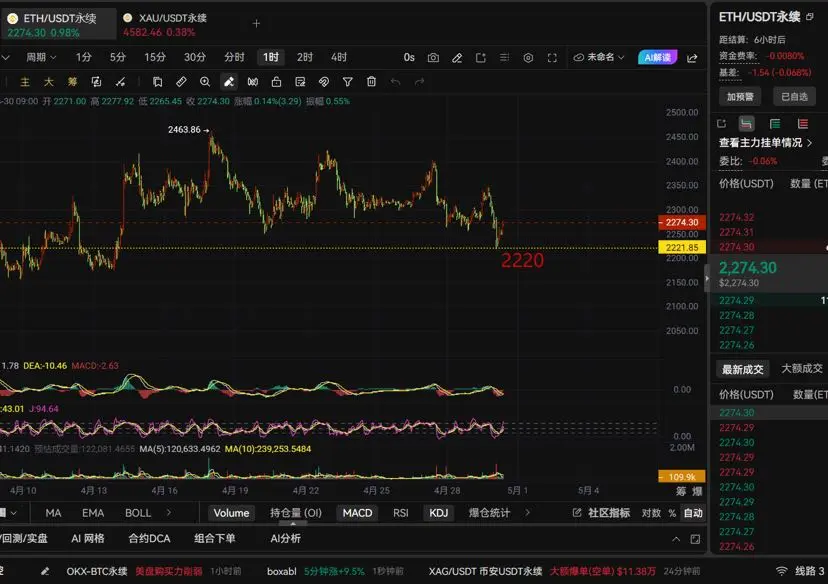This screenshot has width=828, height=584.
Task: Select the 1分 timeframe
Action: coord(83,57)
